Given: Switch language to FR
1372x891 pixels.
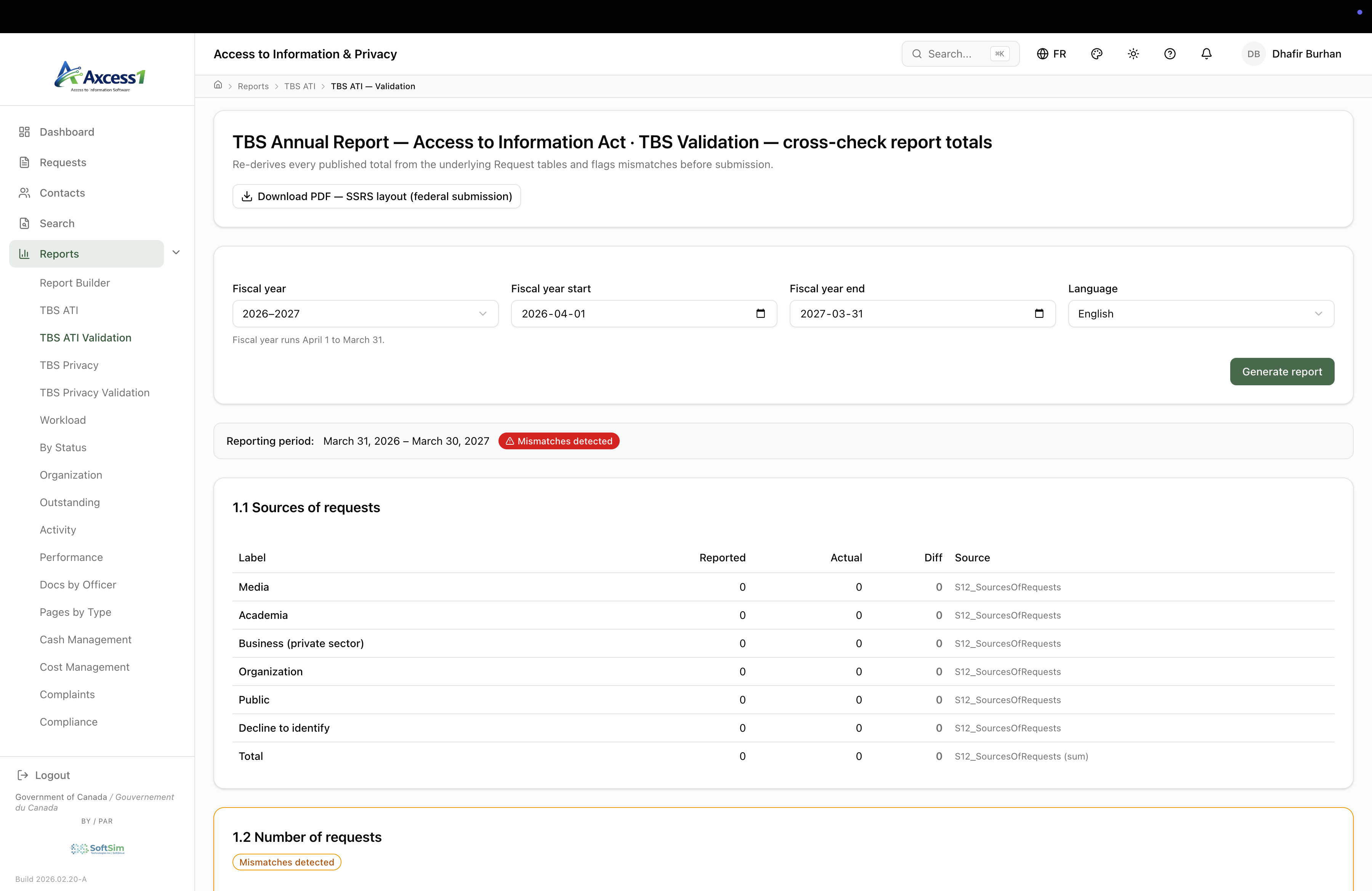Looking at the screenshot, I should point(1051,54).
